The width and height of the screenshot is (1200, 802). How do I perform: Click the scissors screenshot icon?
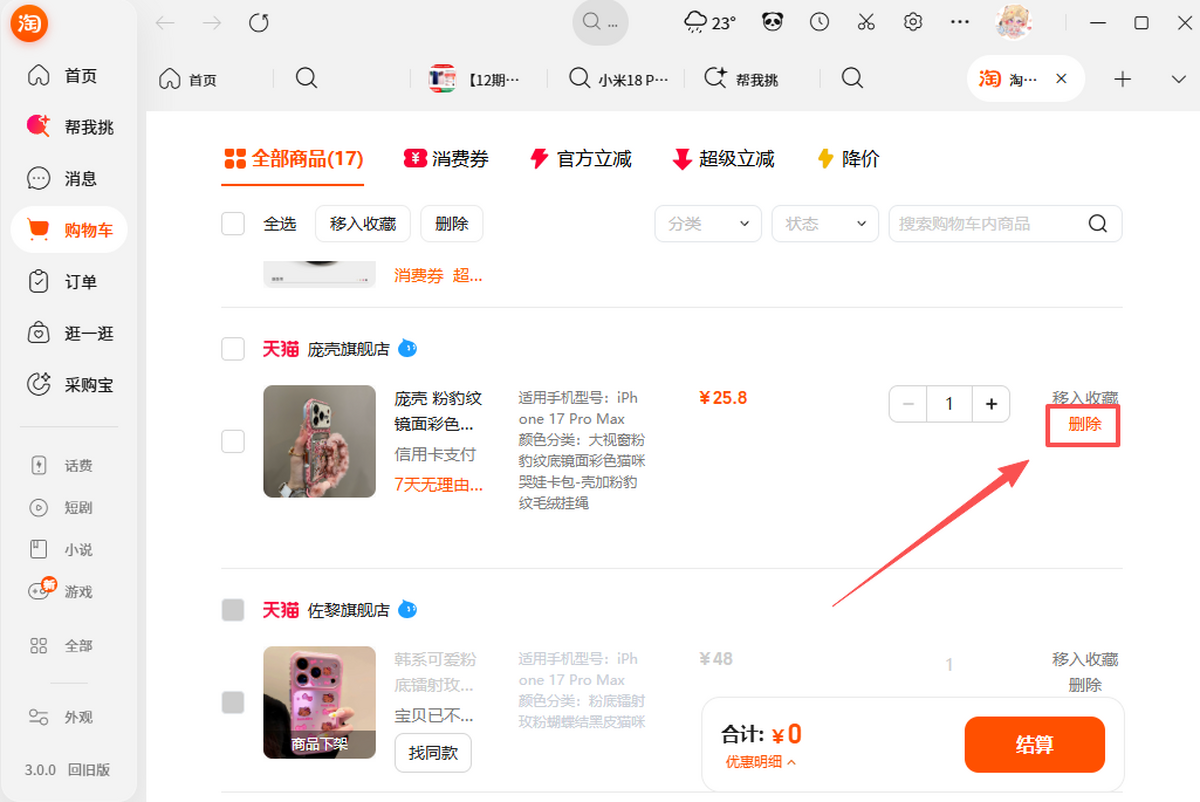point(866,22)
